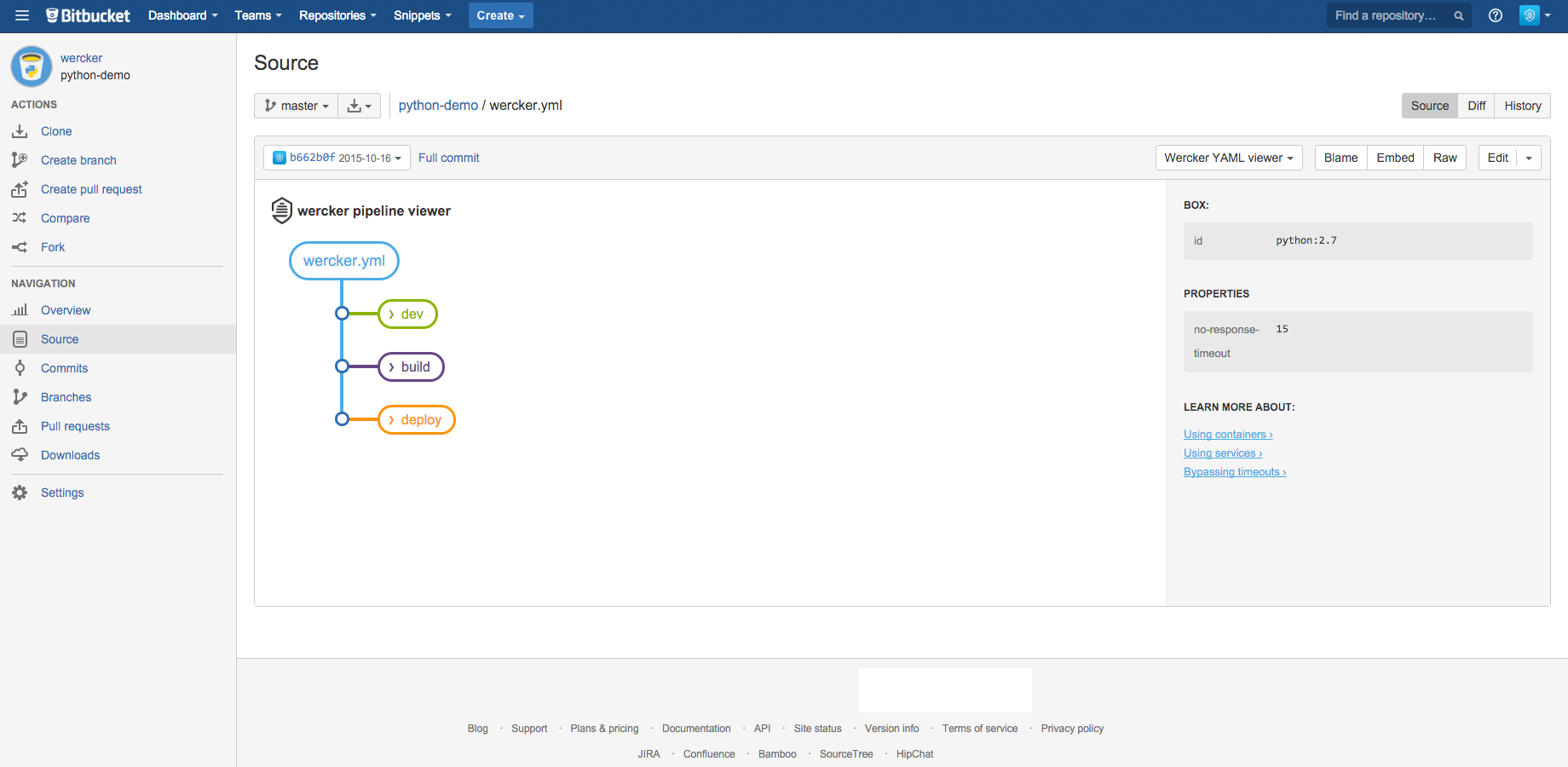This screenshot has width=1568, height=767.
Task: Open the Teams dropdown menu
Action: click(257, 15)
